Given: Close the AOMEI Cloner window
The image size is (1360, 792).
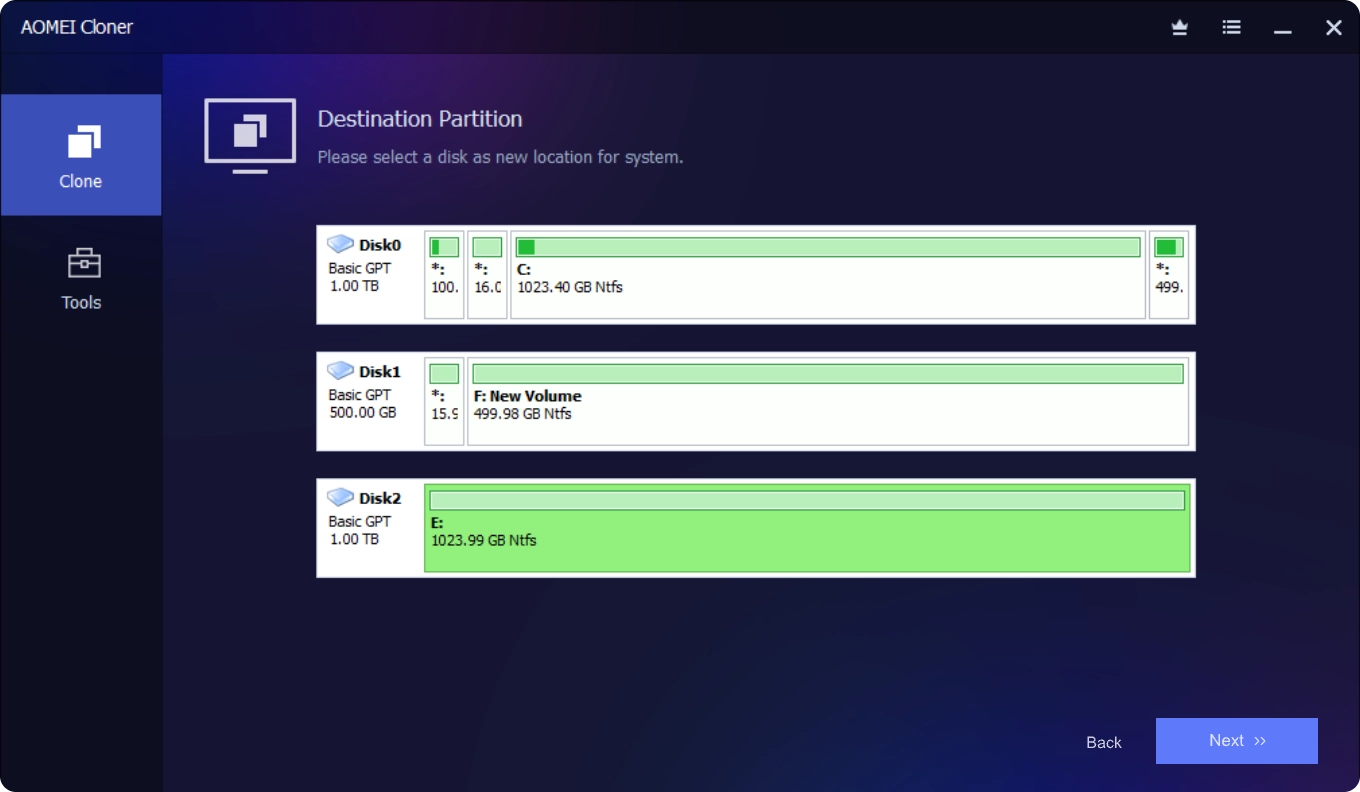Looking at the screenshot, I should tap(1333, 28).
